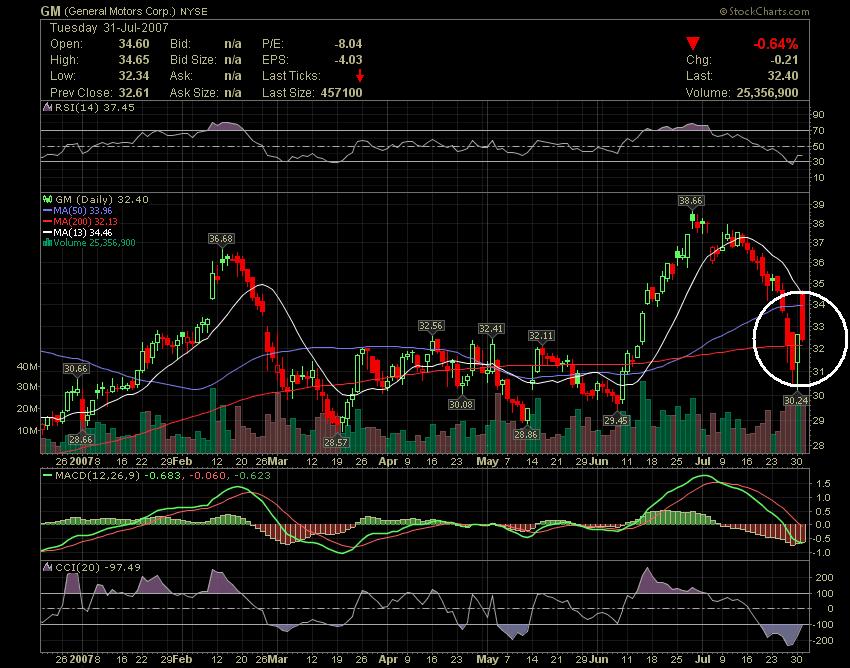Click the 30.66 price label
Image resolution: width=850 pixels, height=668 pixels.
75,369
